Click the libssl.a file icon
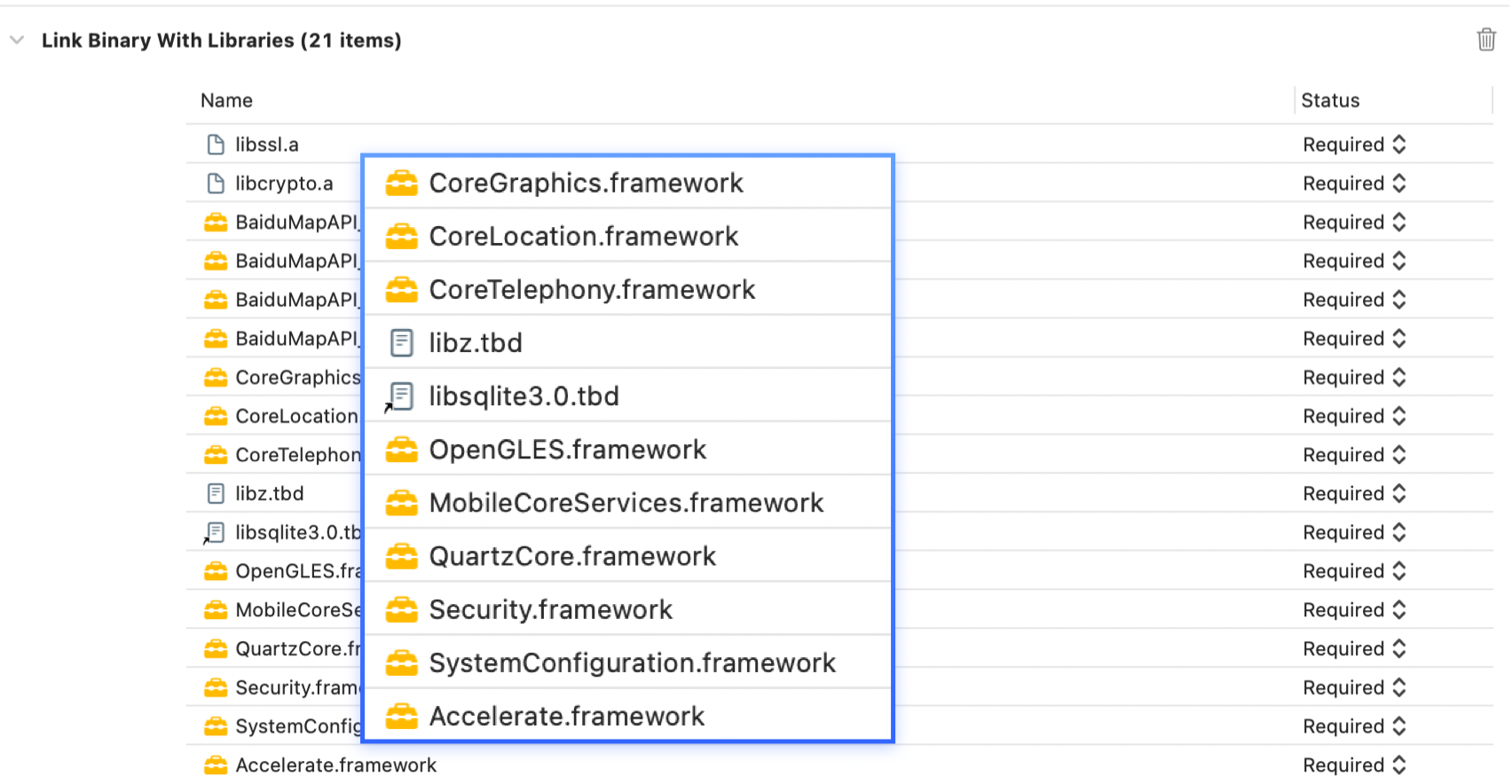 click(x=216, y=145)
